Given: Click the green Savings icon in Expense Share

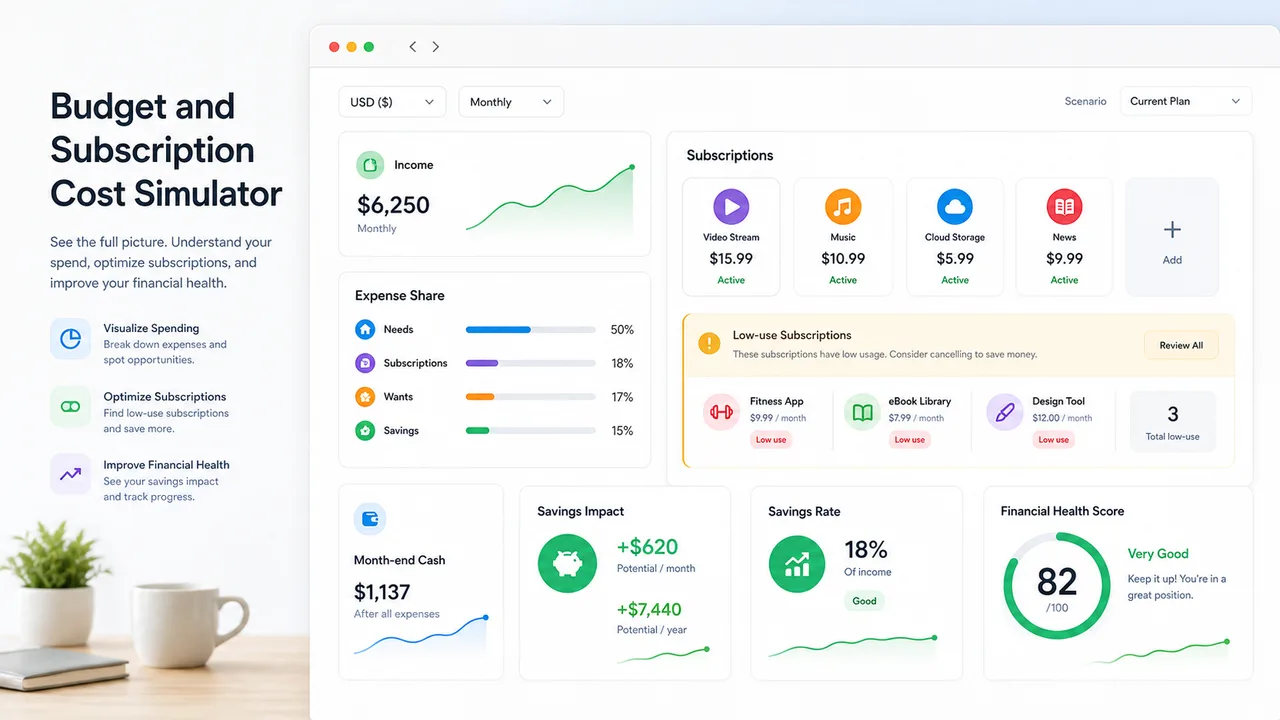Looking at the screenshot, I should pyautogui.click(x=365, y=431).
